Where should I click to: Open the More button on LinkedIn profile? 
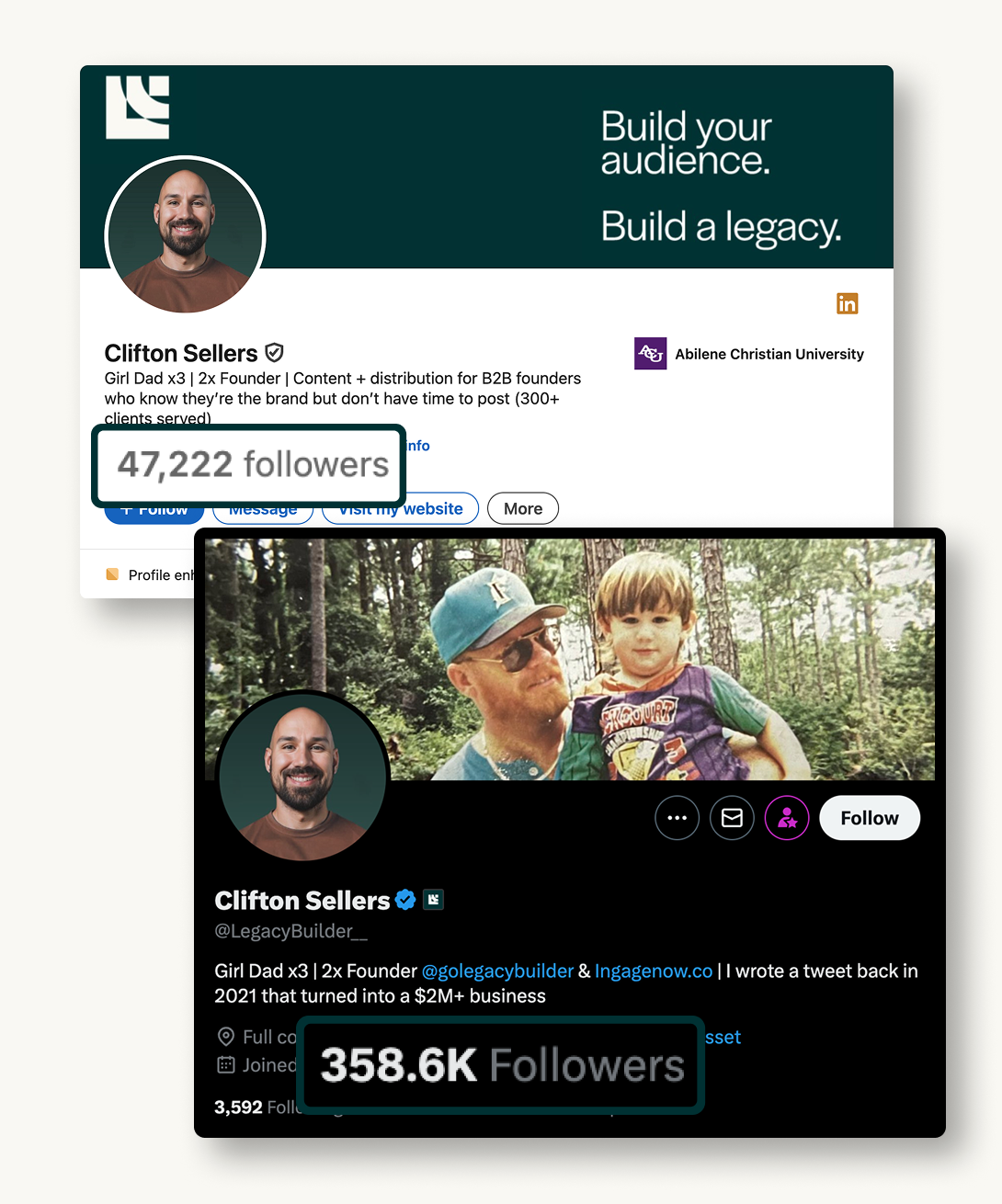523,508
